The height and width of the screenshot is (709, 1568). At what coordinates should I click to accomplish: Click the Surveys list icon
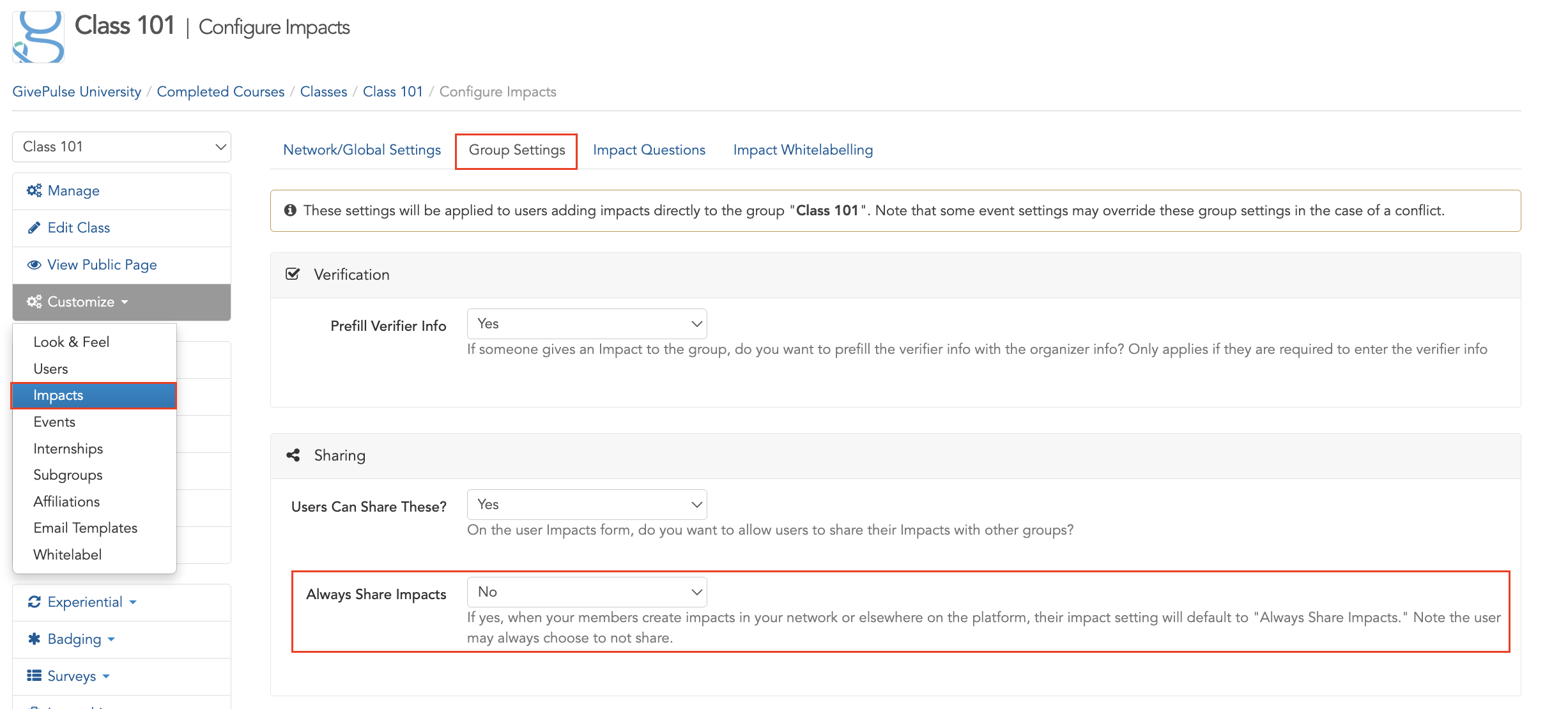pos(35,676)
